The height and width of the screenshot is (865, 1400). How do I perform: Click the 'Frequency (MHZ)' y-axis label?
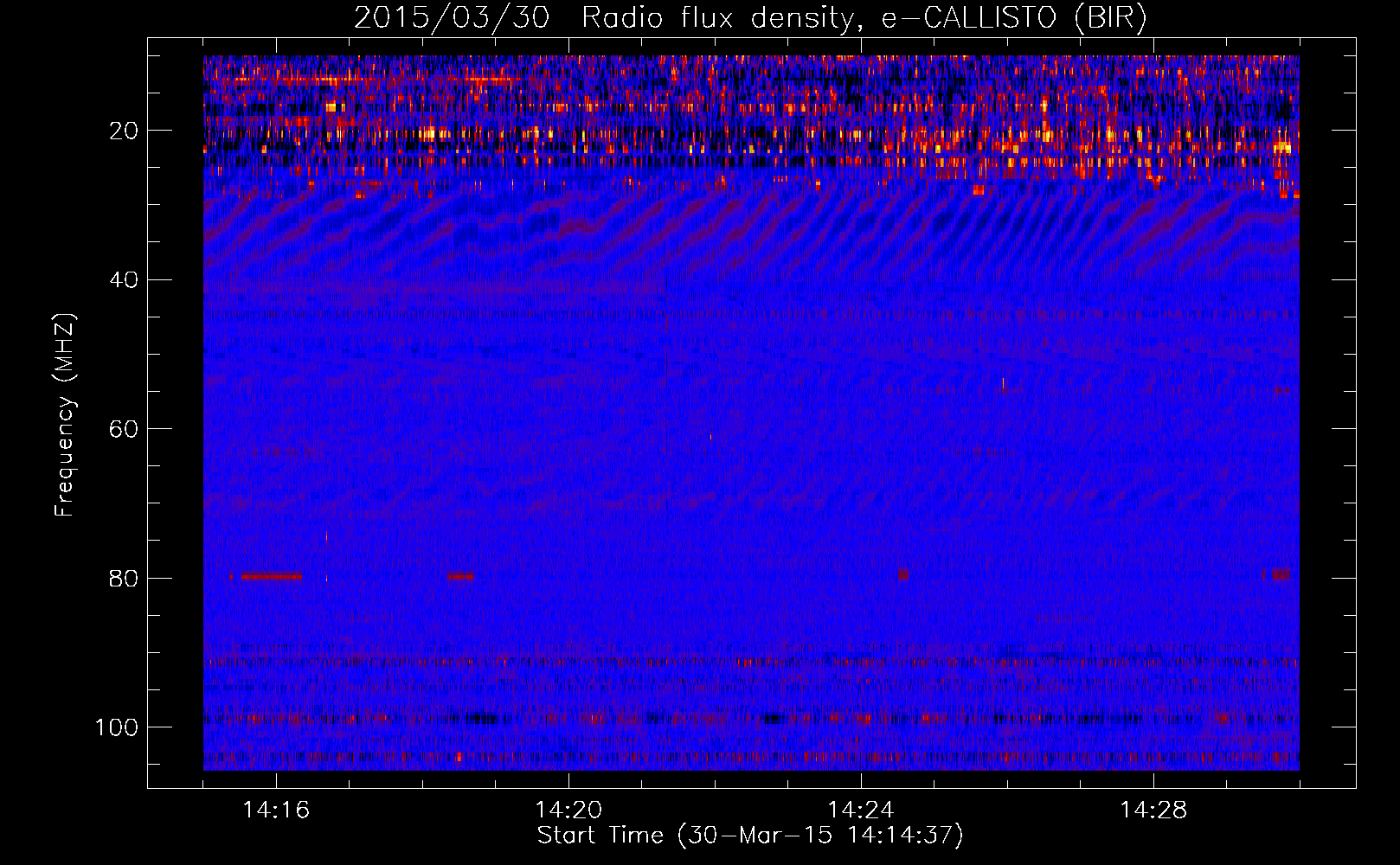pyautogui.click(x=65, y=415)
